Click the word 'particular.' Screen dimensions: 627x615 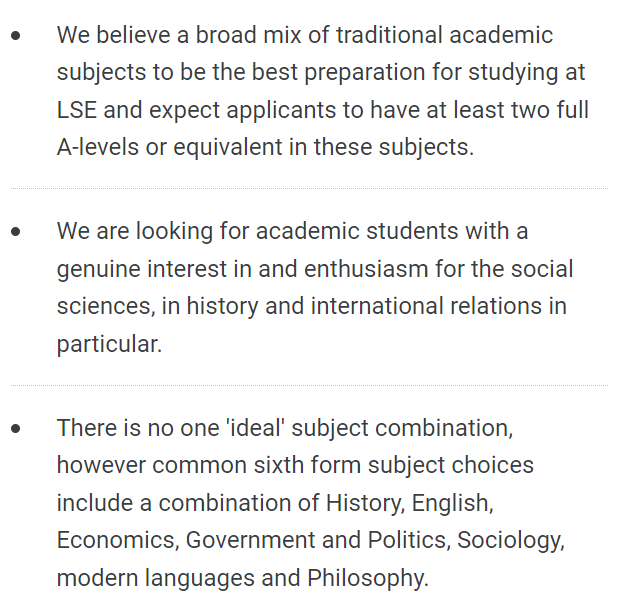coord(108,343)
